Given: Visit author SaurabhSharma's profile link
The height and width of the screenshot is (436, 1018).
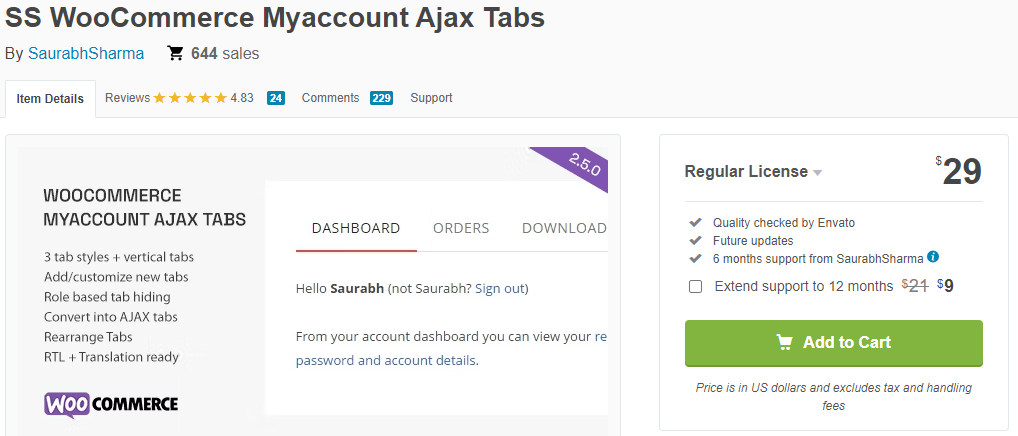Looking at the screenshot, I should click(86, 54).
